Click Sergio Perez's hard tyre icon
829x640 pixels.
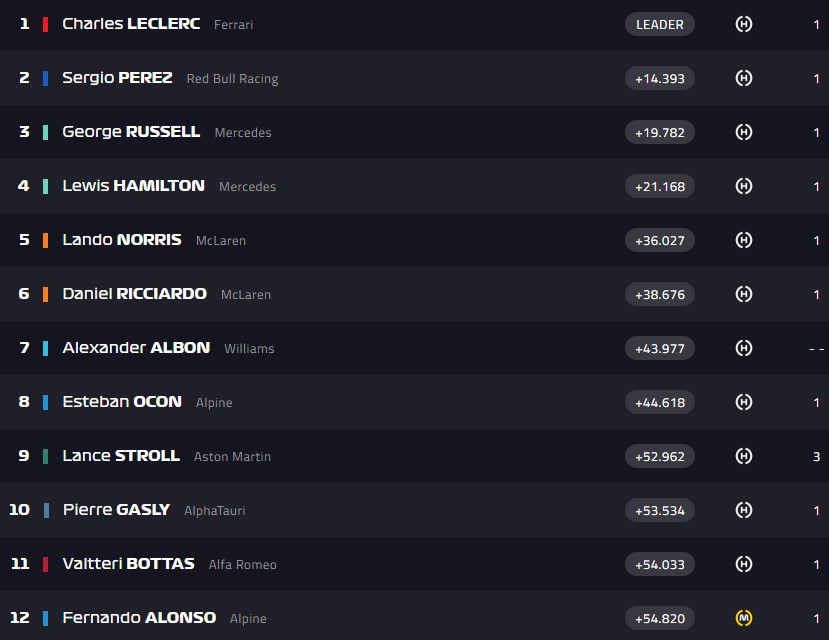(743, 78)
